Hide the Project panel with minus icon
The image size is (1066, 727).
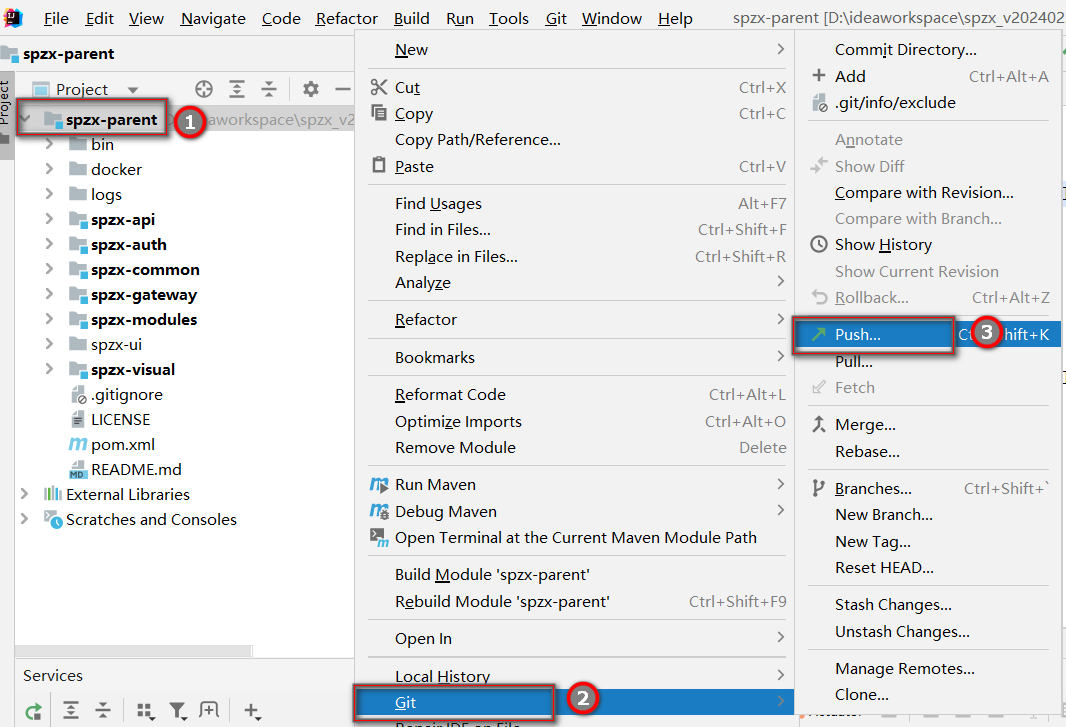point(343,89)
